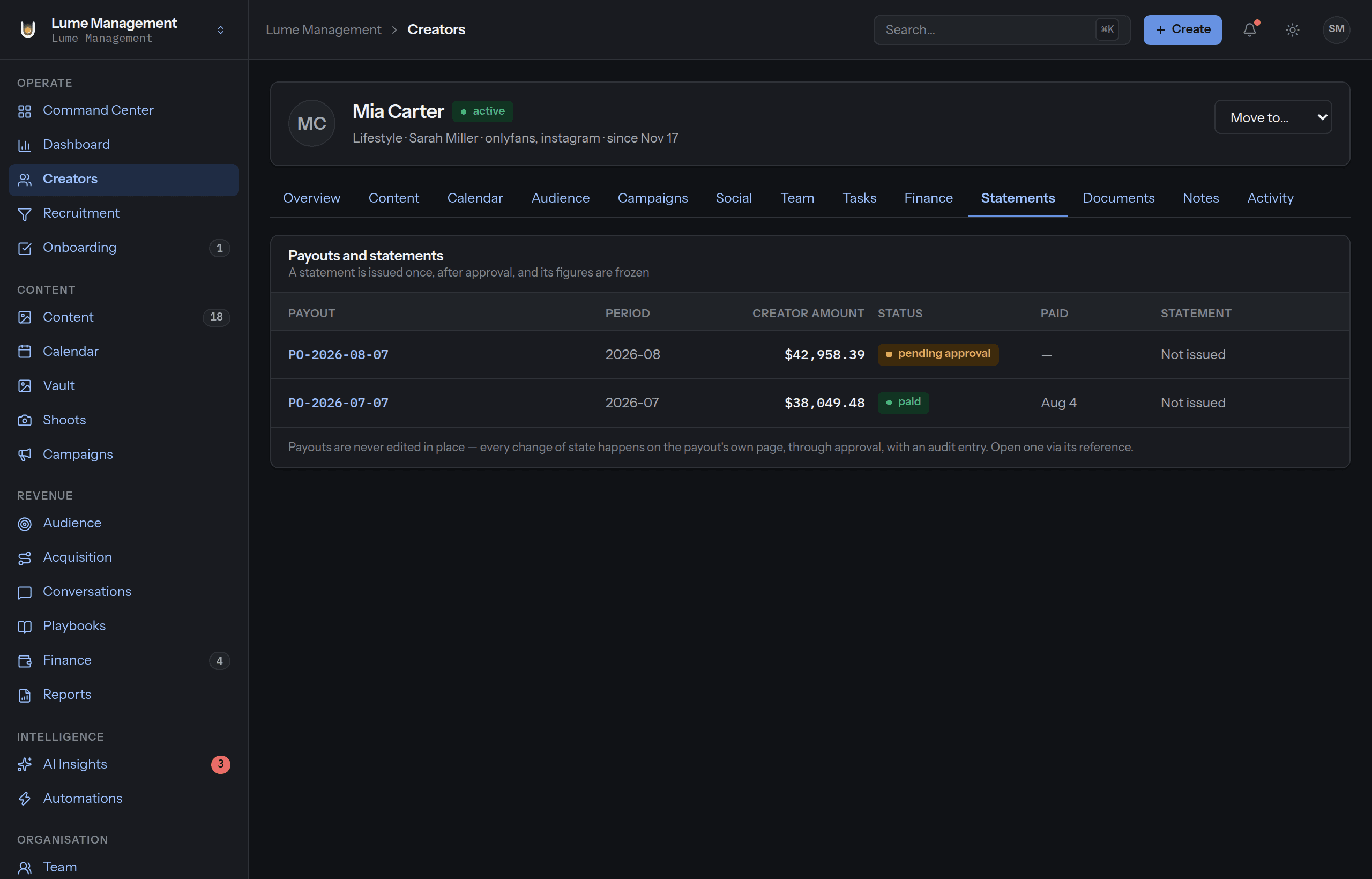Click the Vault image icon
This screenshot has height=879, width=1372.
tap(25, 386)
